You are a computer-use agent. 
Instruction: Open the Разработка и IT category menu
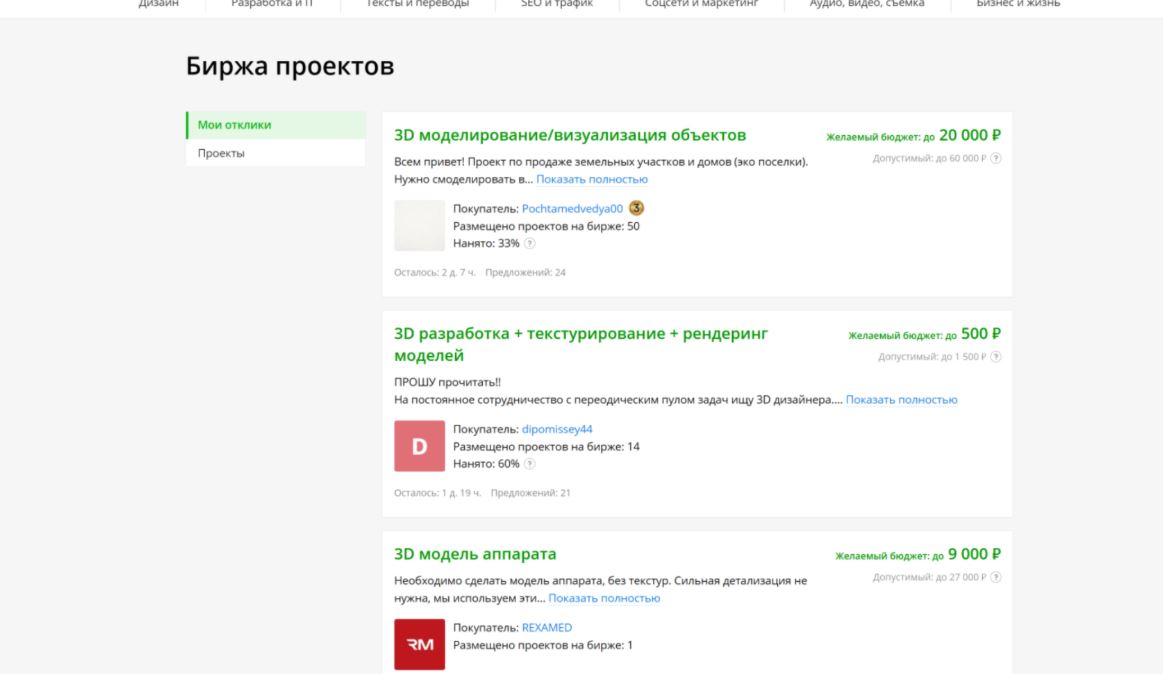pyautogui.click(x=272, y=4)
